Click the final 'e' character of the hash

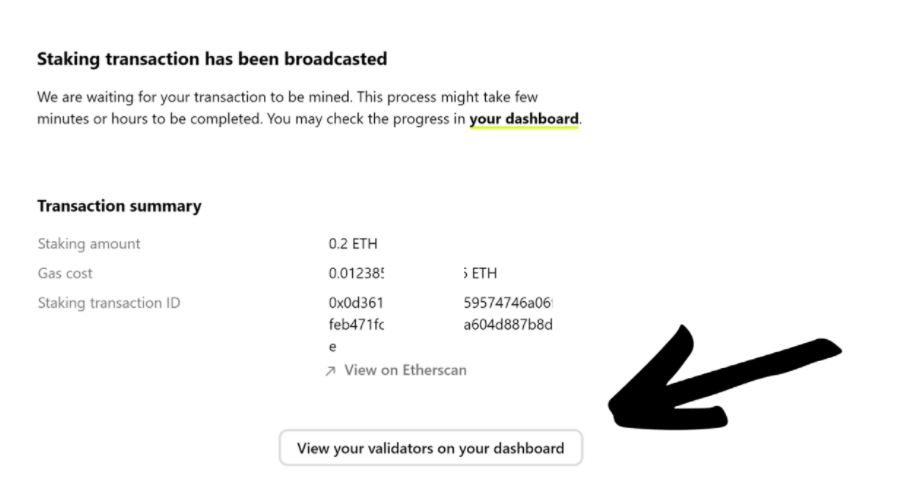coord(332,346)
